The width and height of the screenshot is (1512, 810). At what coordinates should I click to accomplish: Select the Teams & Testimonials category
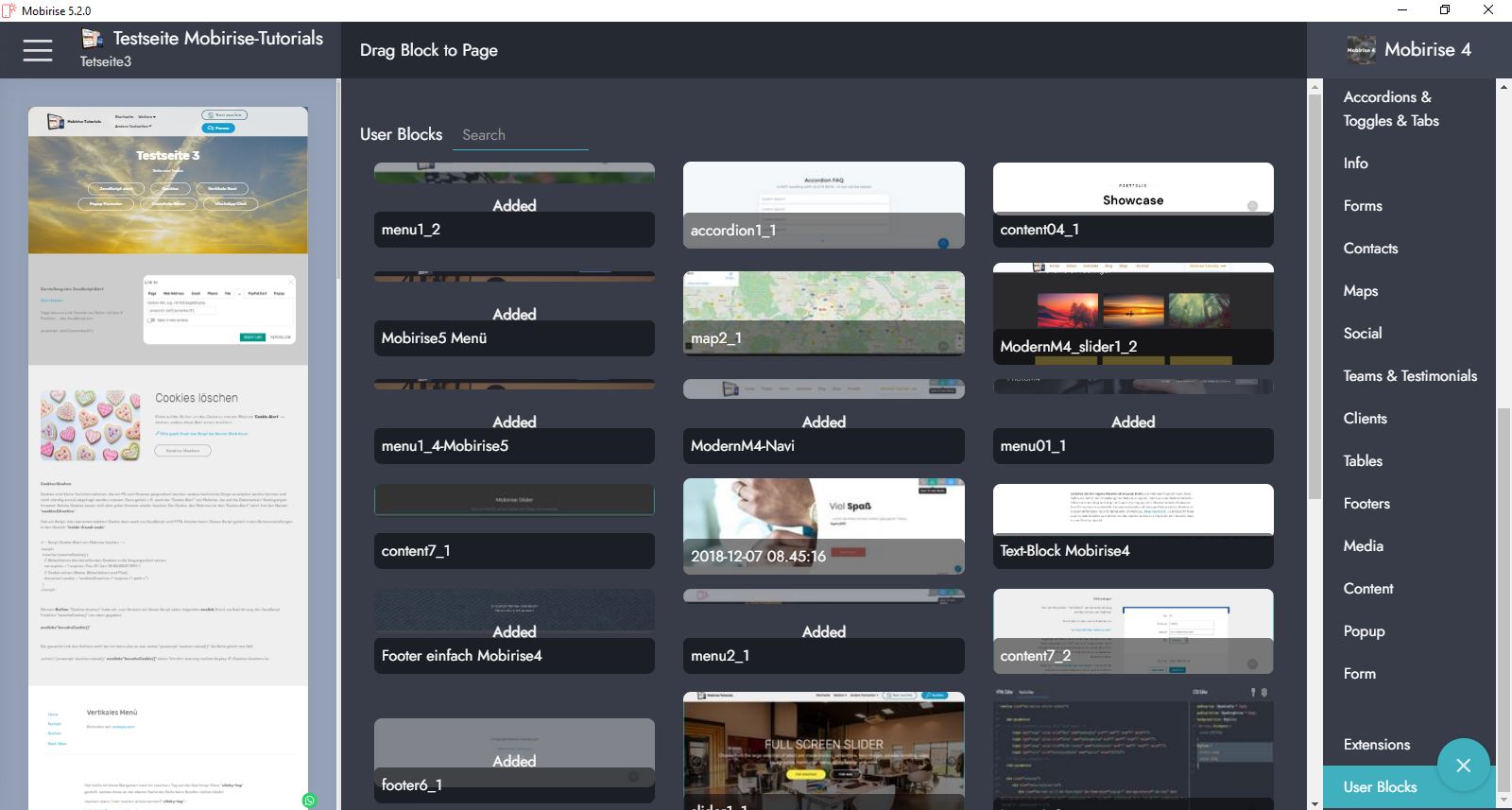1409,376
